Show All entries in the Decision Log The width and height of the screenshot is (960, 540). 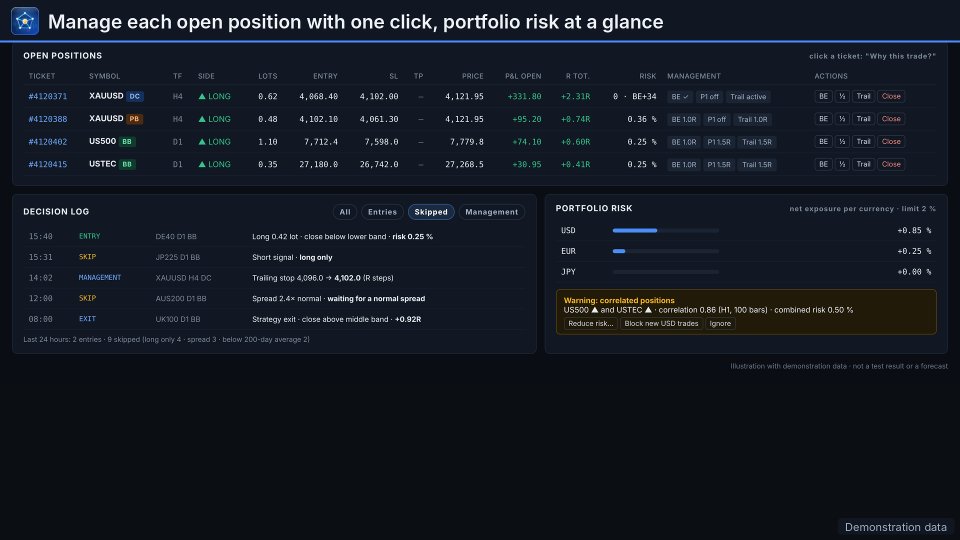[x=345, y=212]
